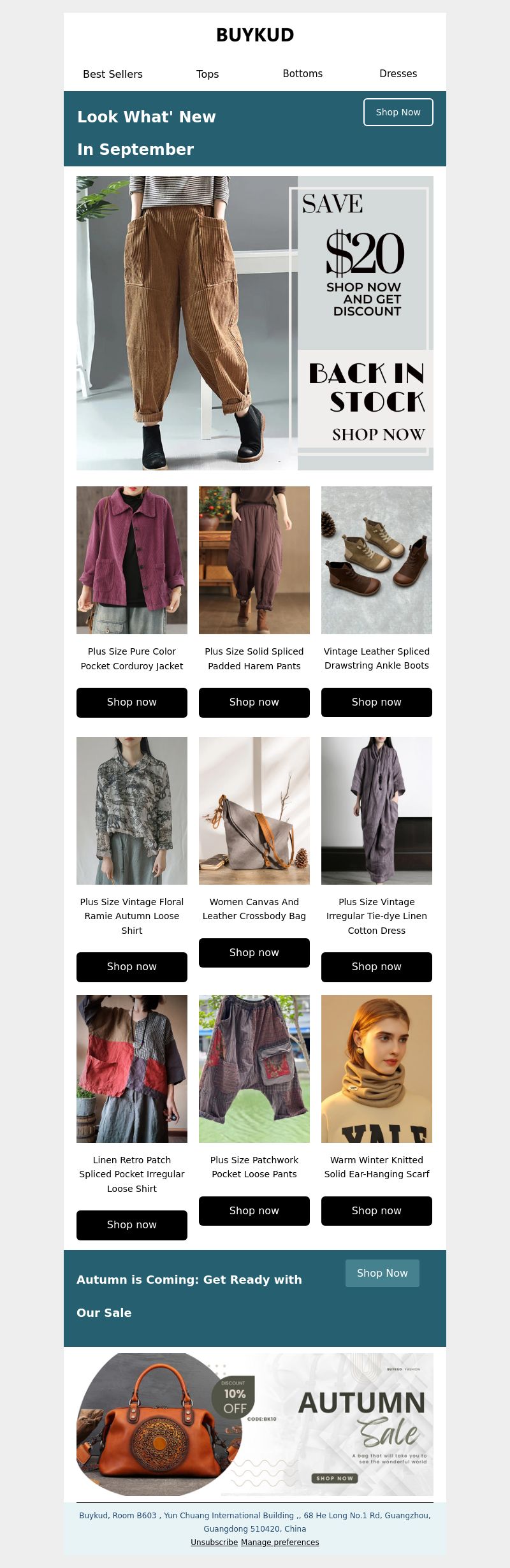
Task: Click the BUYKUD logo header
Action: pyautogui.click(x=255, y=35)
